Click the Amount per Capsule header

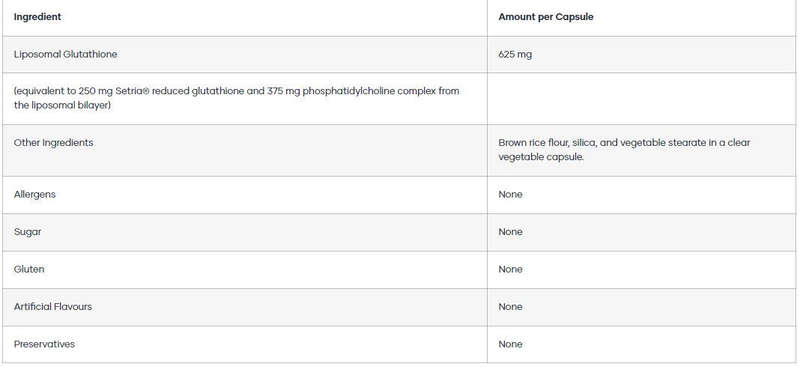coord(545,17)
